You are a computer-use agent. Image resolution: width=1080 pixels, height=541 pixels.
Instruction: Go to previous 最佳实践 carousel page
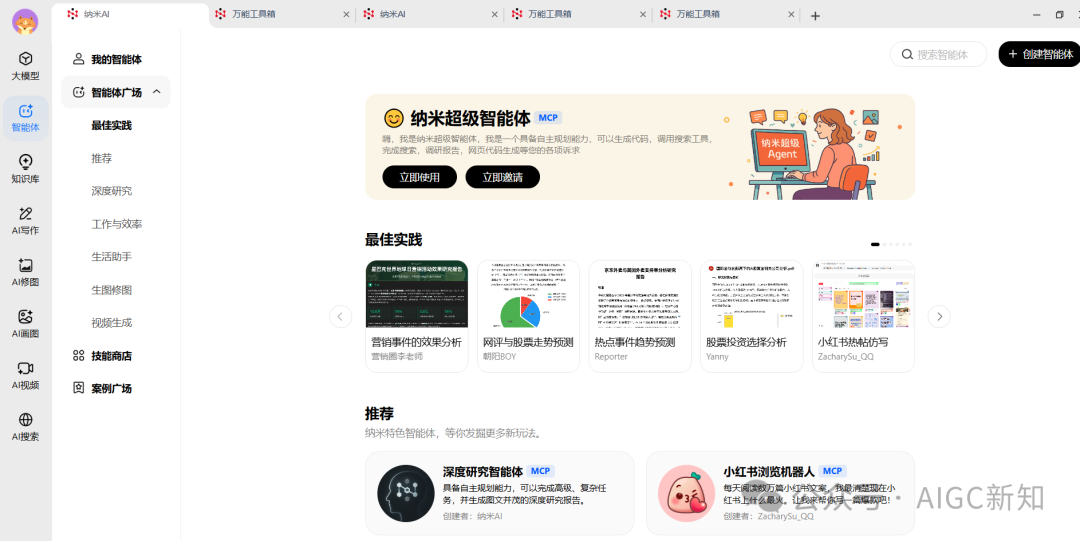[x=340, y=316]
